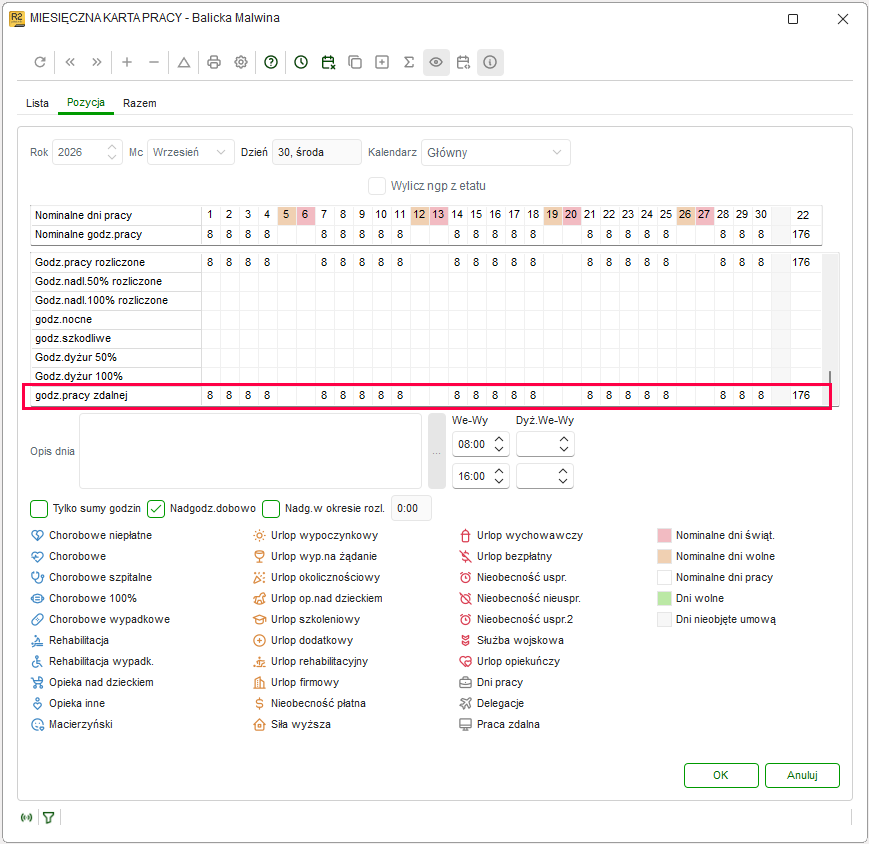Uncheck Nadgodz.dobowo checkbox
Screen dimensions: 869x844
pos(156,509)
